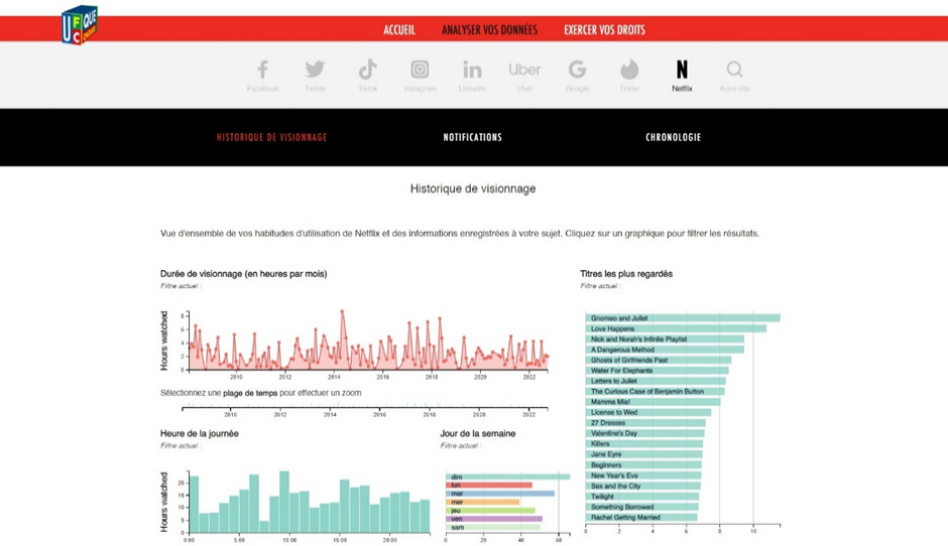Select the Letters to Juliet bar
The height and width of the screenshot is (546, 948).
click(655, 381)
